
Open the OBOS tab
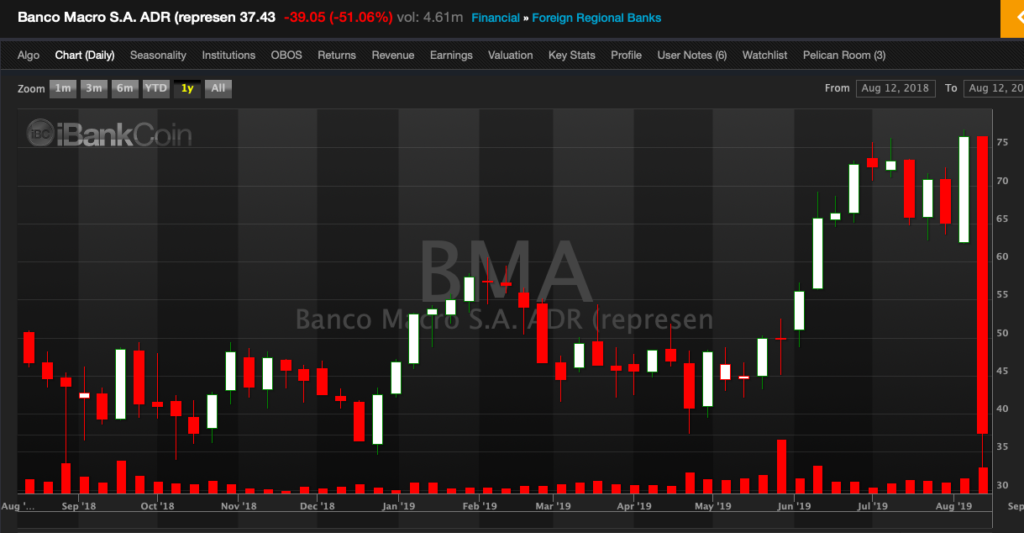pyautogui.click(x=286, y=56)
